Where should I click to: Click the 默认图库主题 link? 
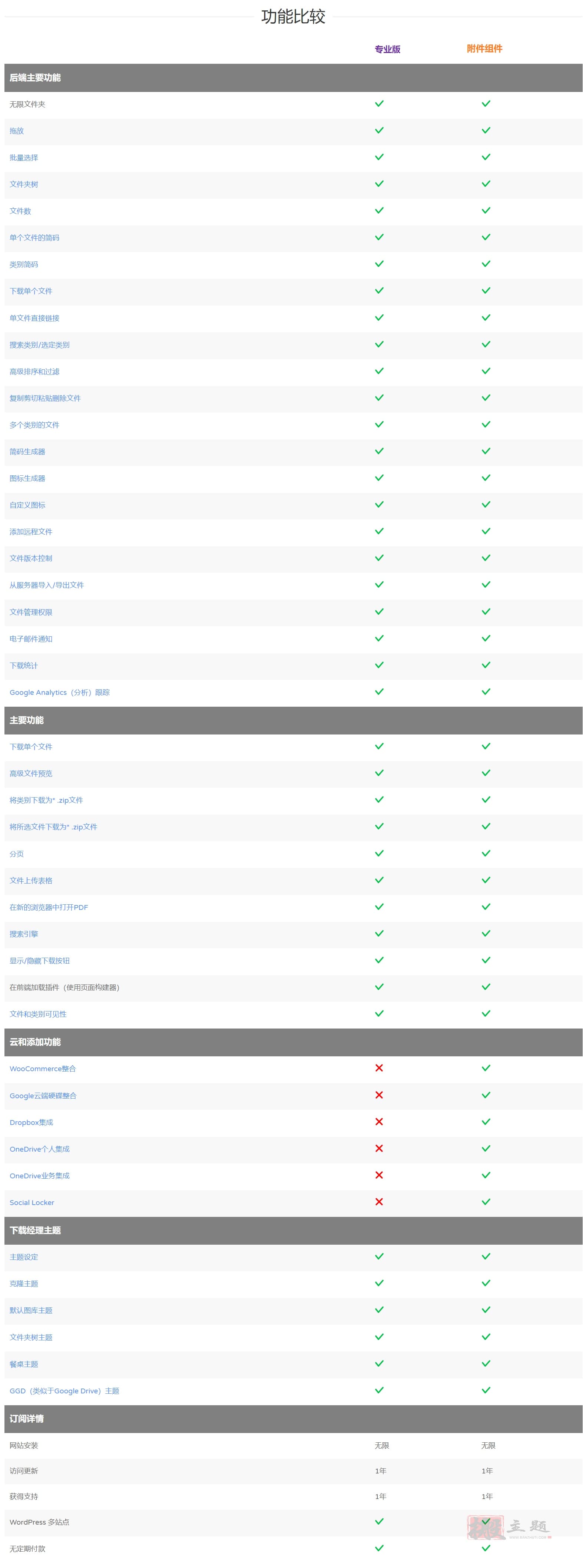tap(31, 1310)
